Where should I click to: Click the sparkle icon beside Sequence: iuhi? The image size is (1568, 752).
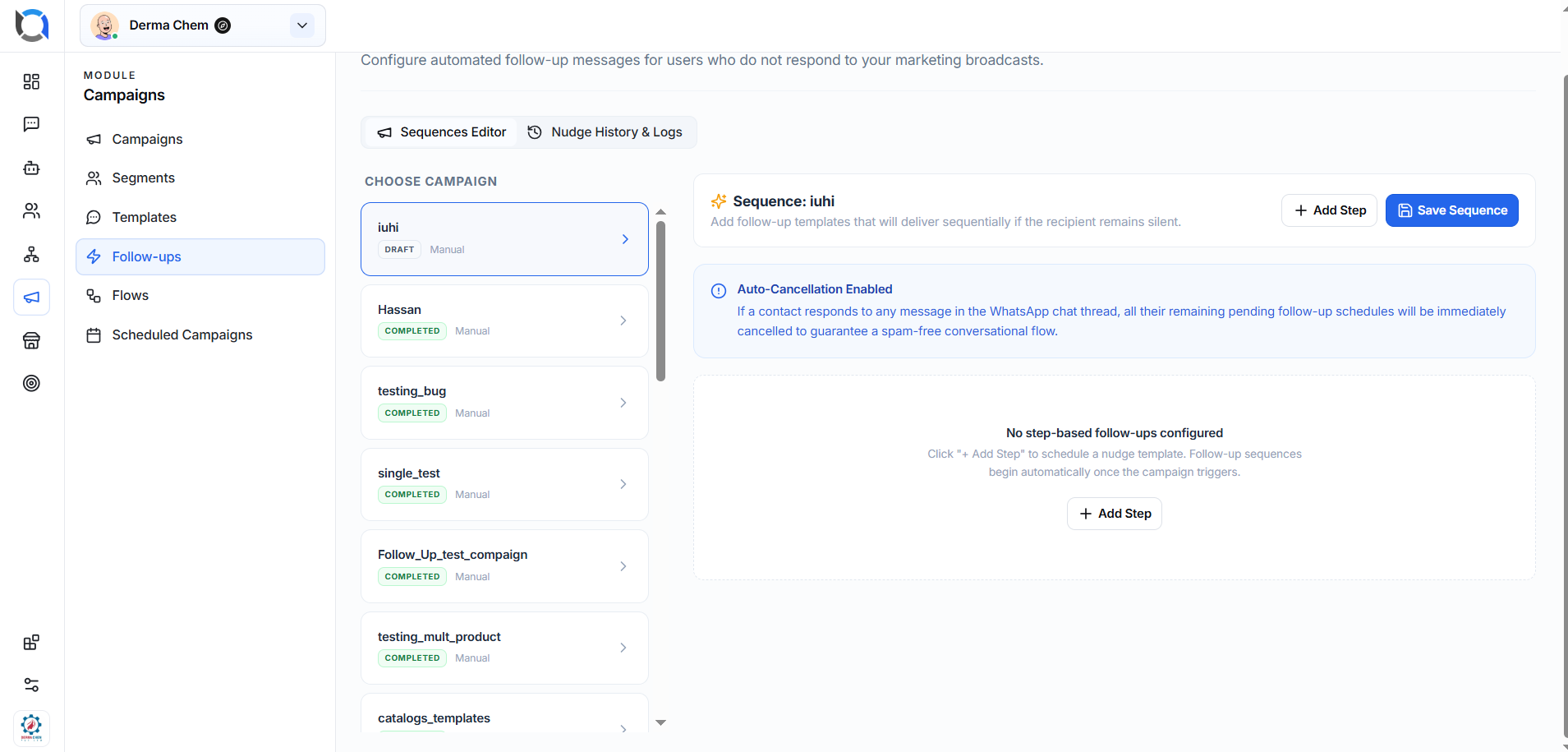(x=719, y=201)
